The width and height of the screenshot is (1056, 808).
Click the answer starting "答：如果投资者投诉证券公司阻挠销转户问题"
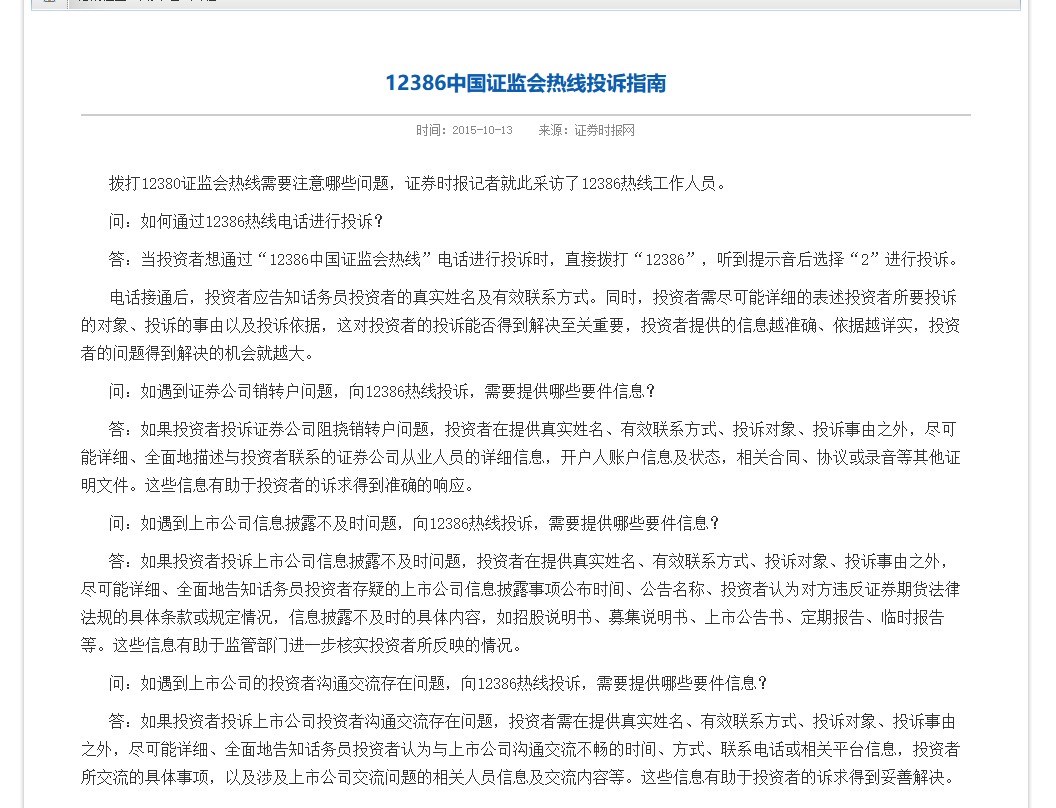521,457
